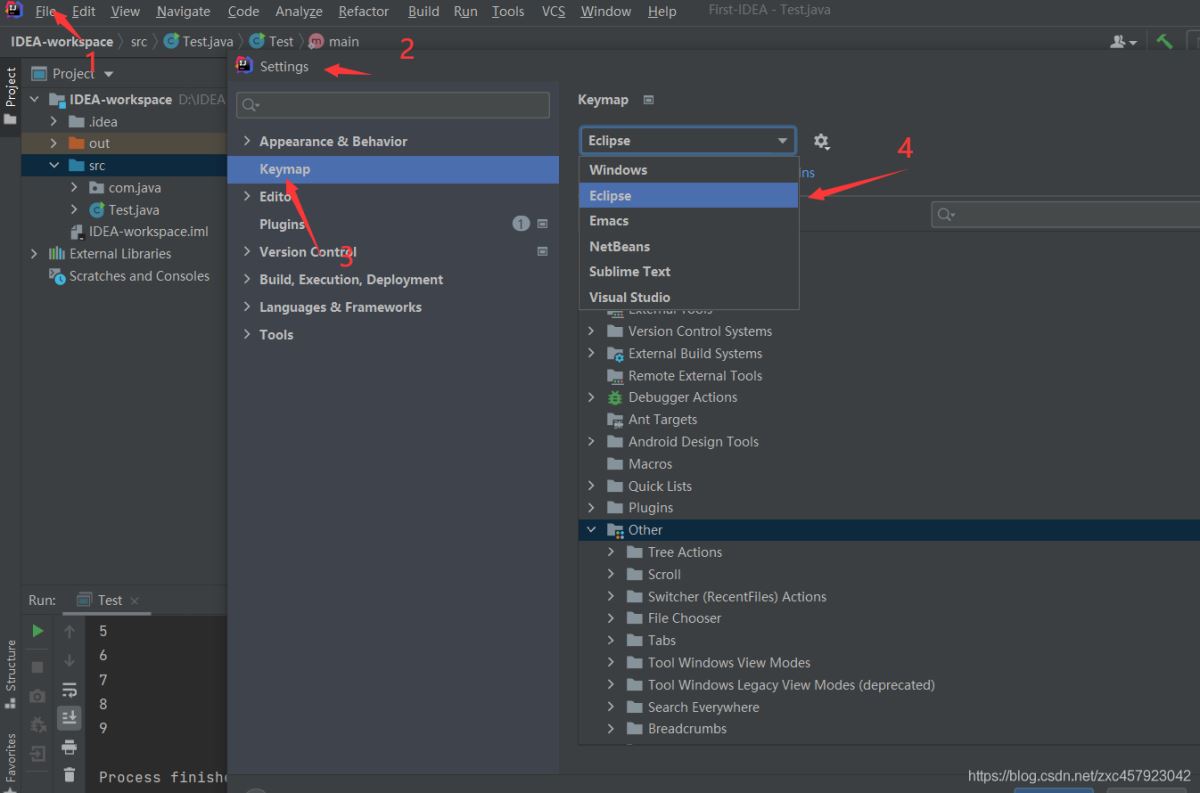Open the Project tool window side tab
The image size is (1200, 793).
11,95
